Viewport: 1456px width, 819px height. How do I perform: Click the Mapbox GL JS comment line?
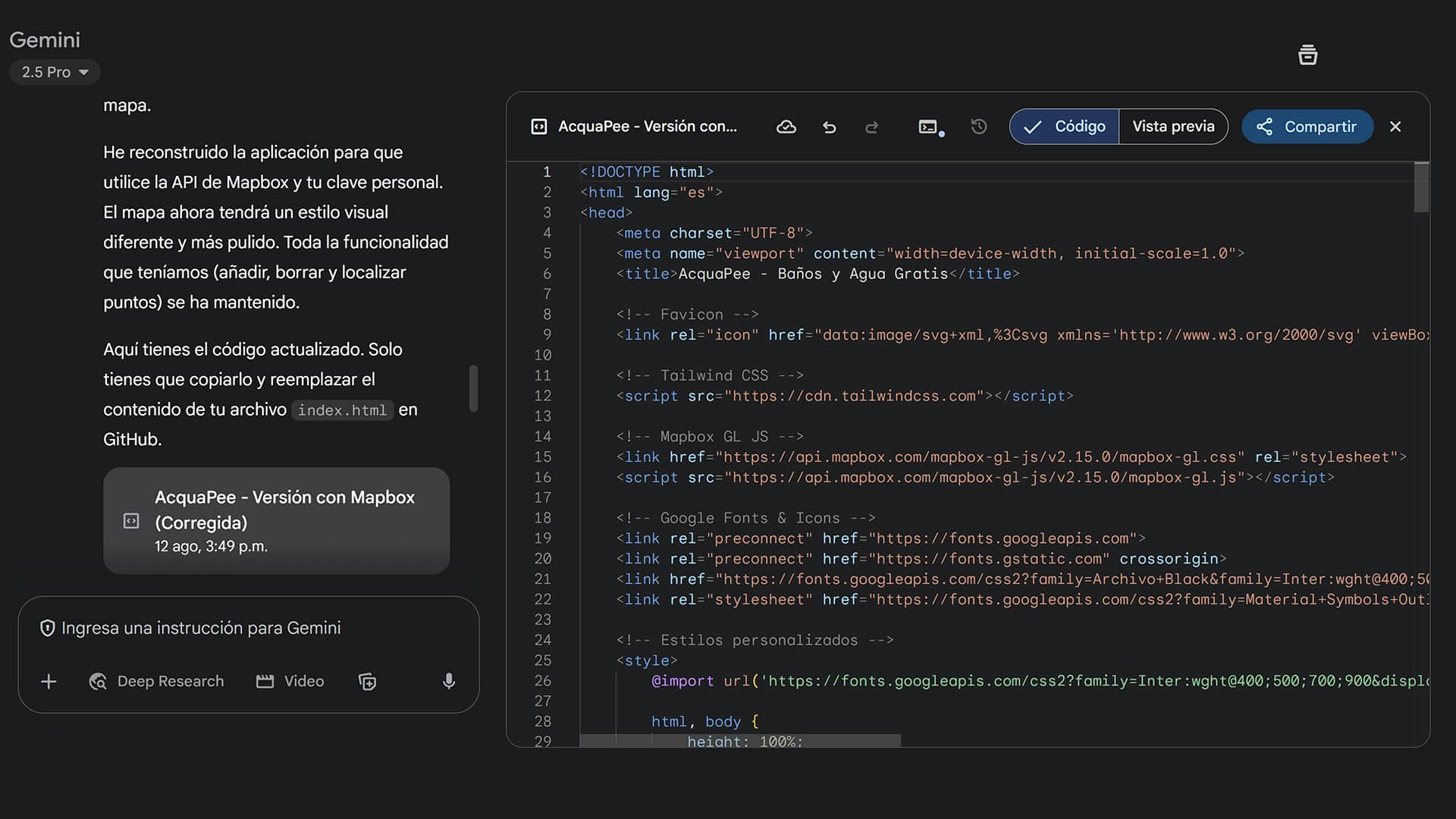pos(710,437)
